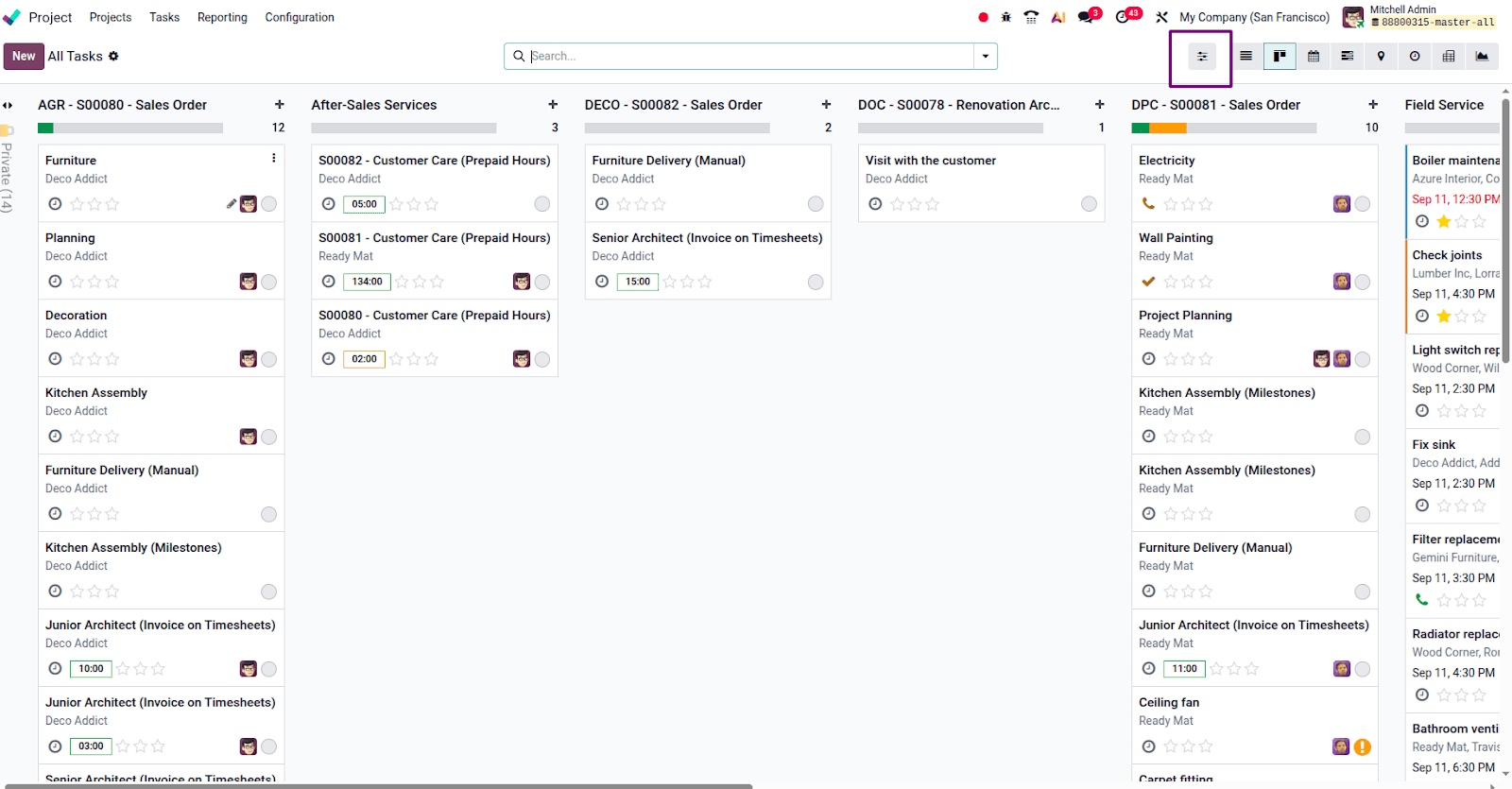The height and width of the screenshot is (789, 1512).
Task: Add a task to DPC - S00081 column
Action: coord(1373,105)
